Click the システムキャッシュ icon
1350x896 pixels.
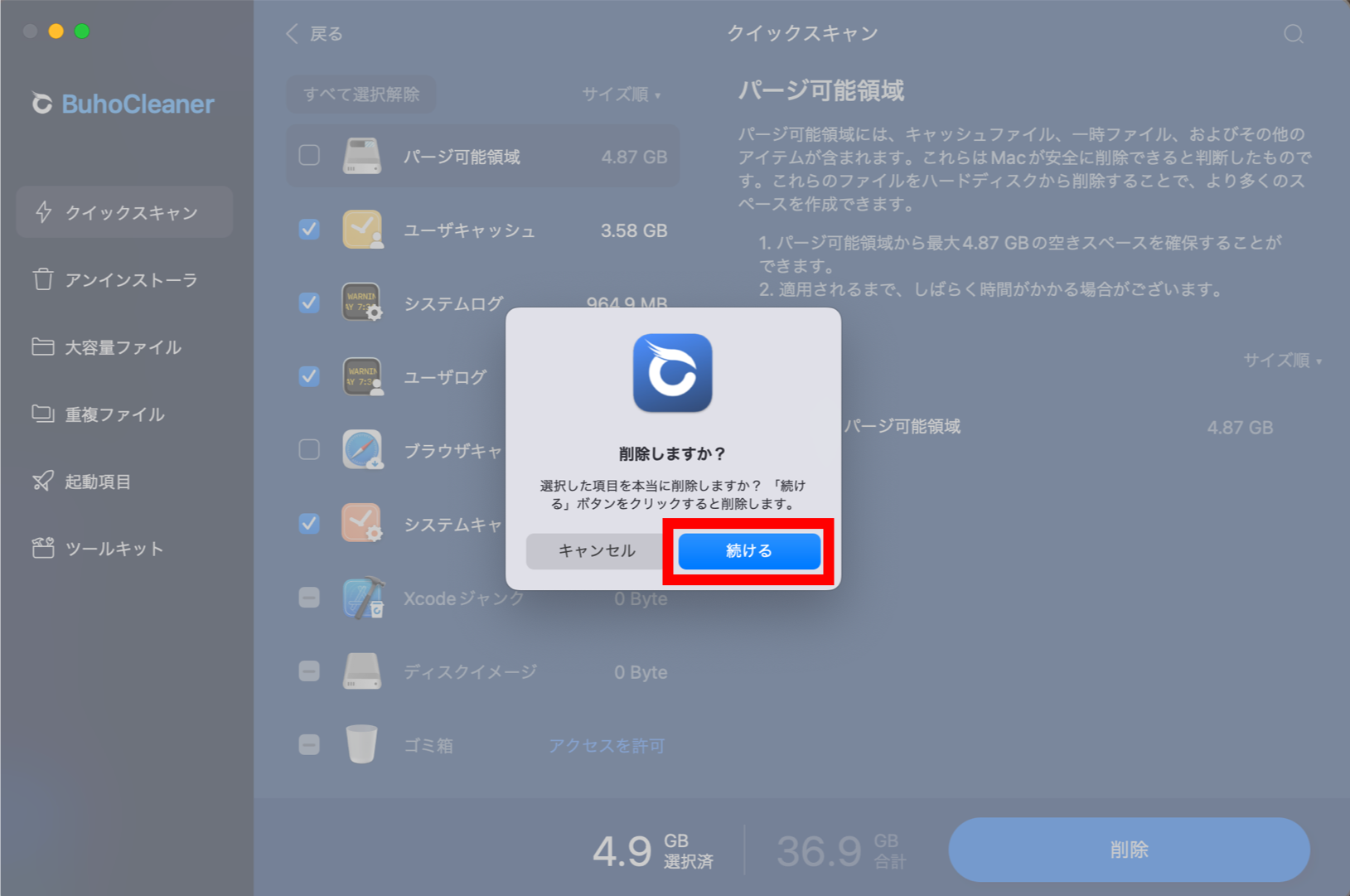[362, 523]
